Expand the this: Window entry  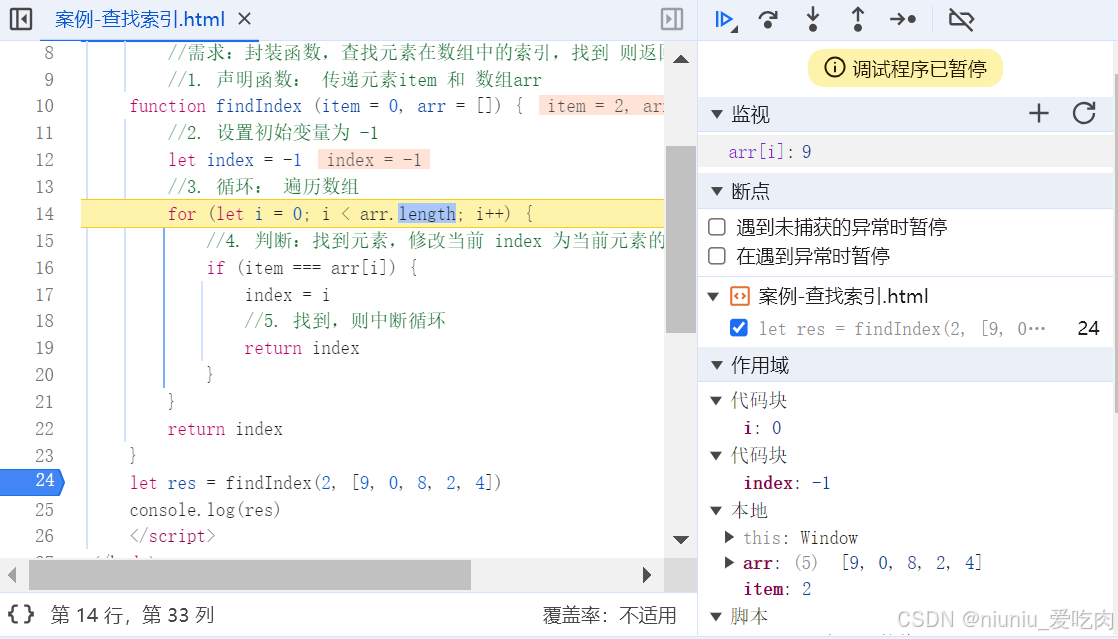[x=729, y=537]
